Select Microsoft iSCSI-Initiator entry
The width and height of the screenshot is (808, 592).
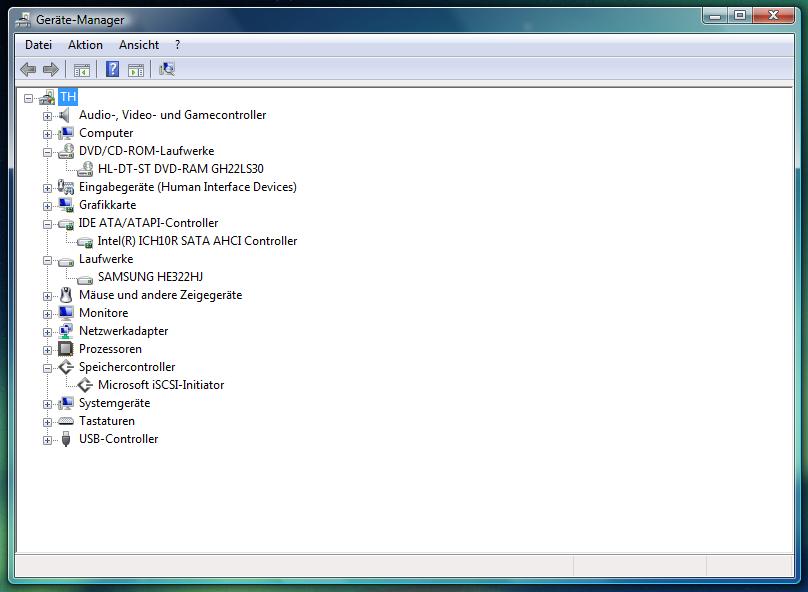pyautogui.click(x=161, y=385)
